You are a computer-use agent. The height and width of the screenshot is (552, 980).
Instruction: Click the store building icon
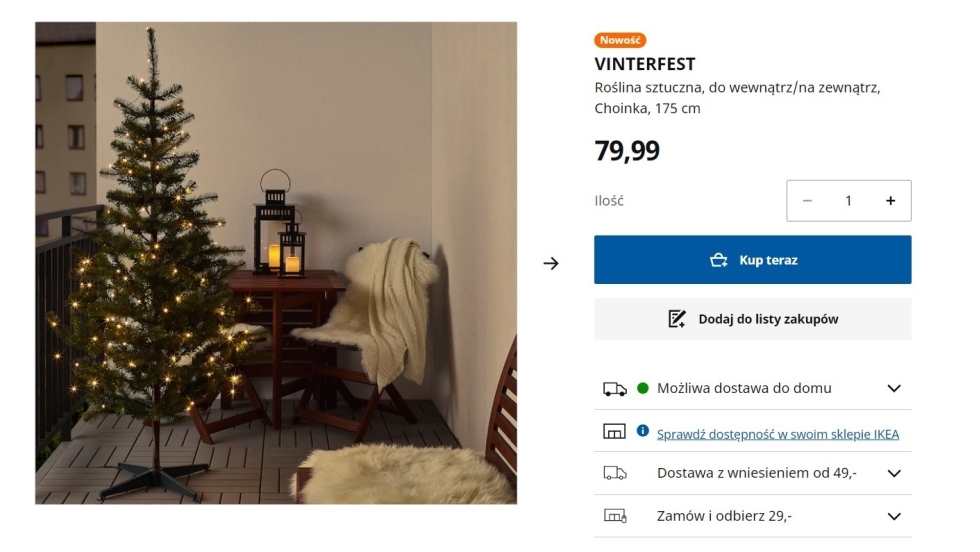coord(614,431)
